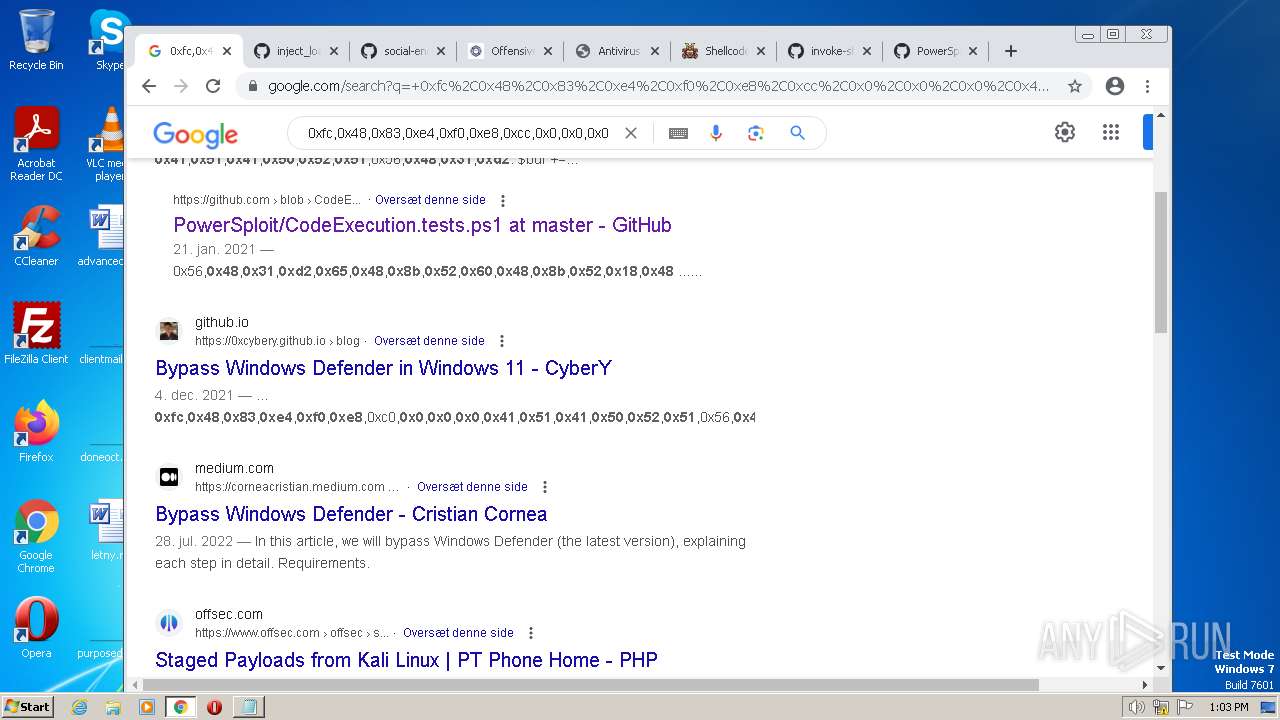Click the volume speaker tray icon
This screenshot has width=1280, height=720.
point(1136,707)
